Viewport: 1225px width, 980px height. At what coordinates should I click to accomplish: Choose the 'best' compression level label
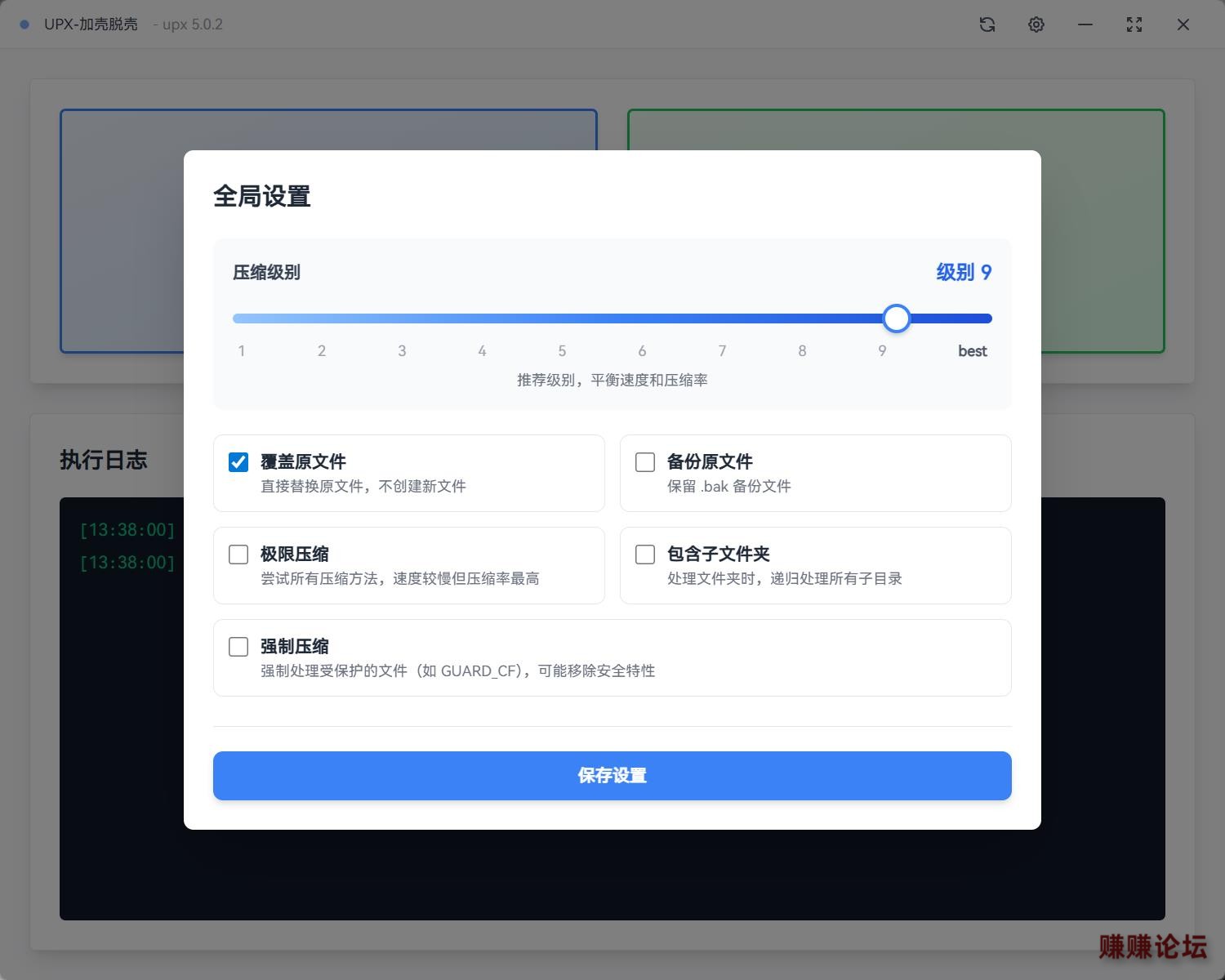point(972,351)
